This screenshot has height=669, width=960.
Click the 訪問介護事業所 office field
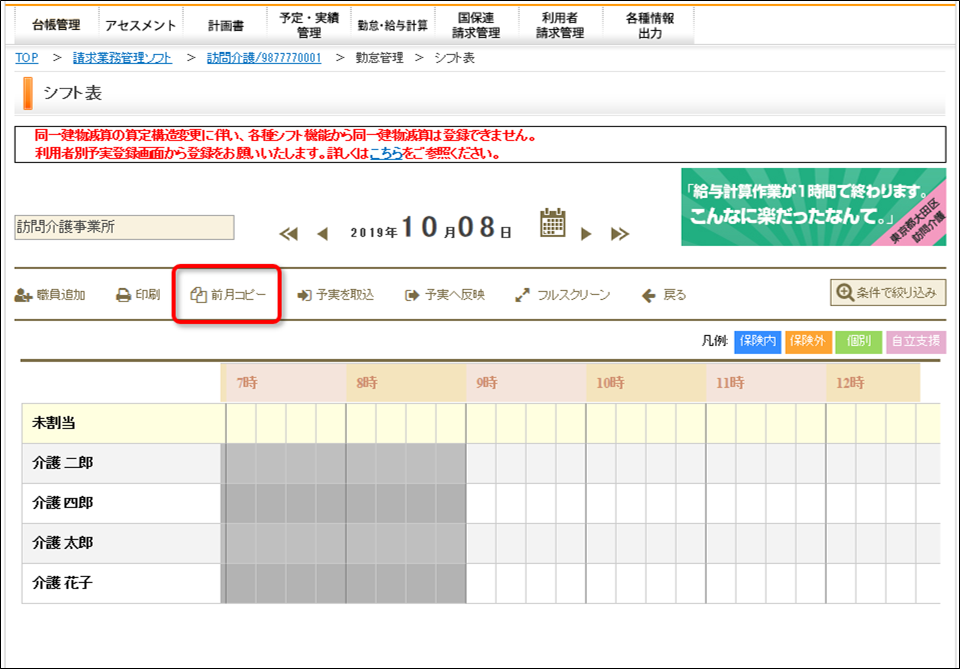(x=124, y=227)
